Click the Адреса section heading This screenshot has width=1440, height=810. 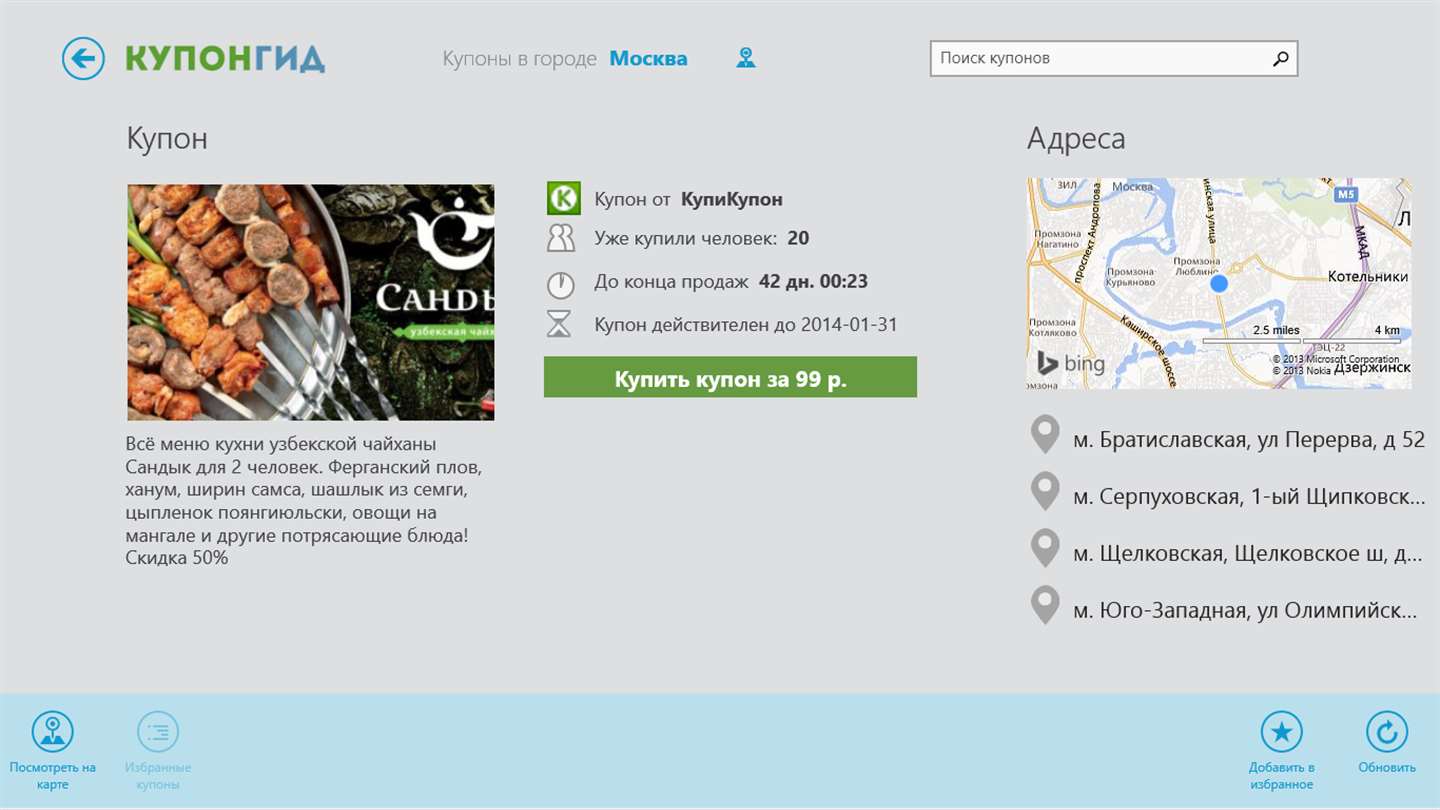pyautogui.click(x=1076, y=138)
